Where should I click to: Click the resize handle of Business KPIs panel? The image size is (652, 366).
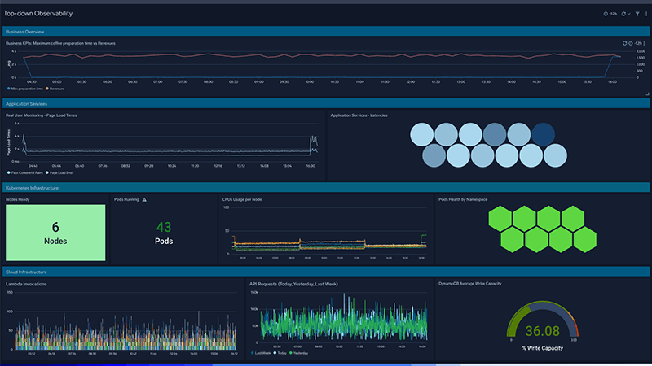pyautogui.click(x=647, y=94)
